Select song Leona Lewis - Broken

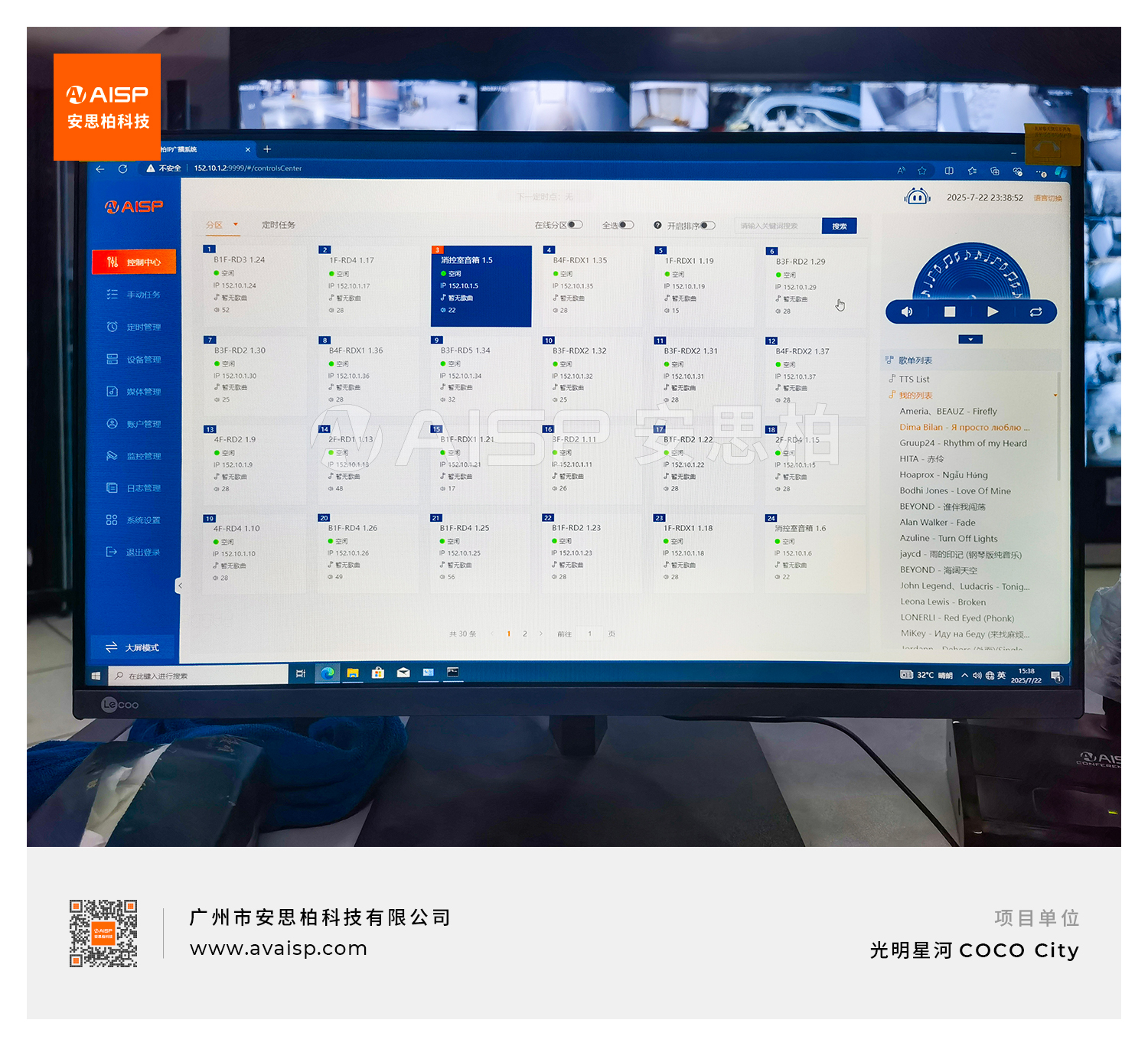pos(943,602)
